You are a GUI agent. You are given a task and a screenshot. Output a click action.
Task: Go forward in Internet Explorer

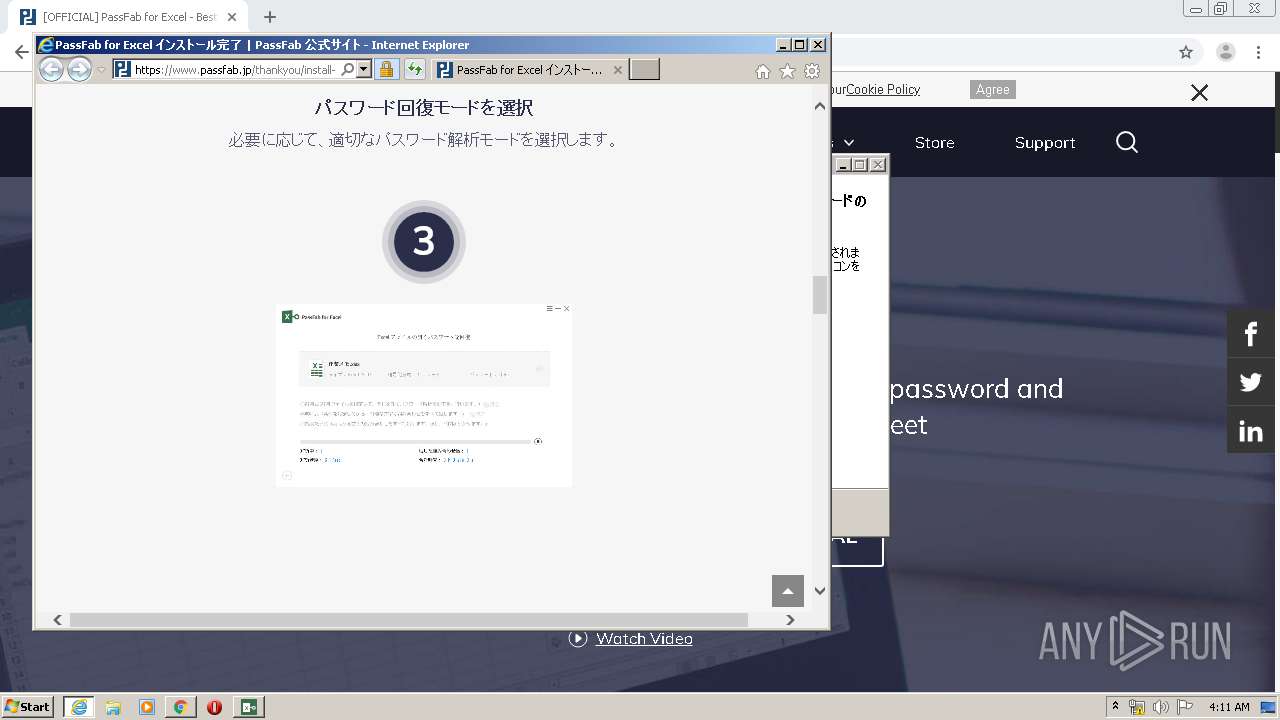[x=79, y=69]
